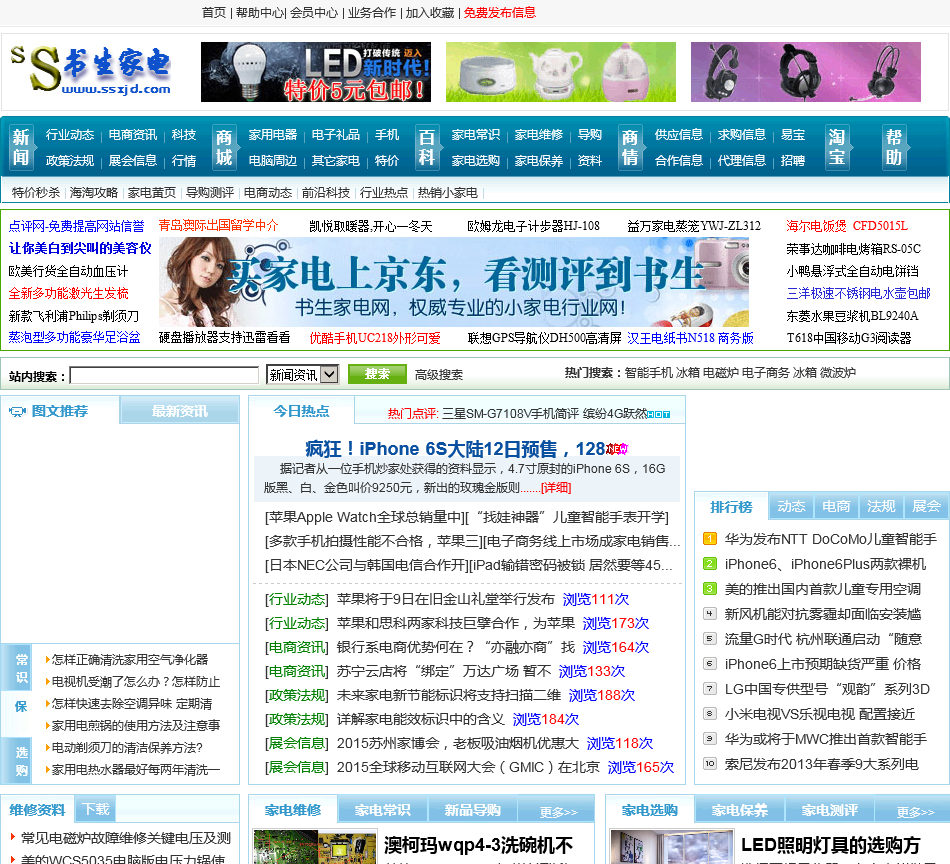Click the 站内搜索 text input field
The image size is (950, 864).
point(164,375)
